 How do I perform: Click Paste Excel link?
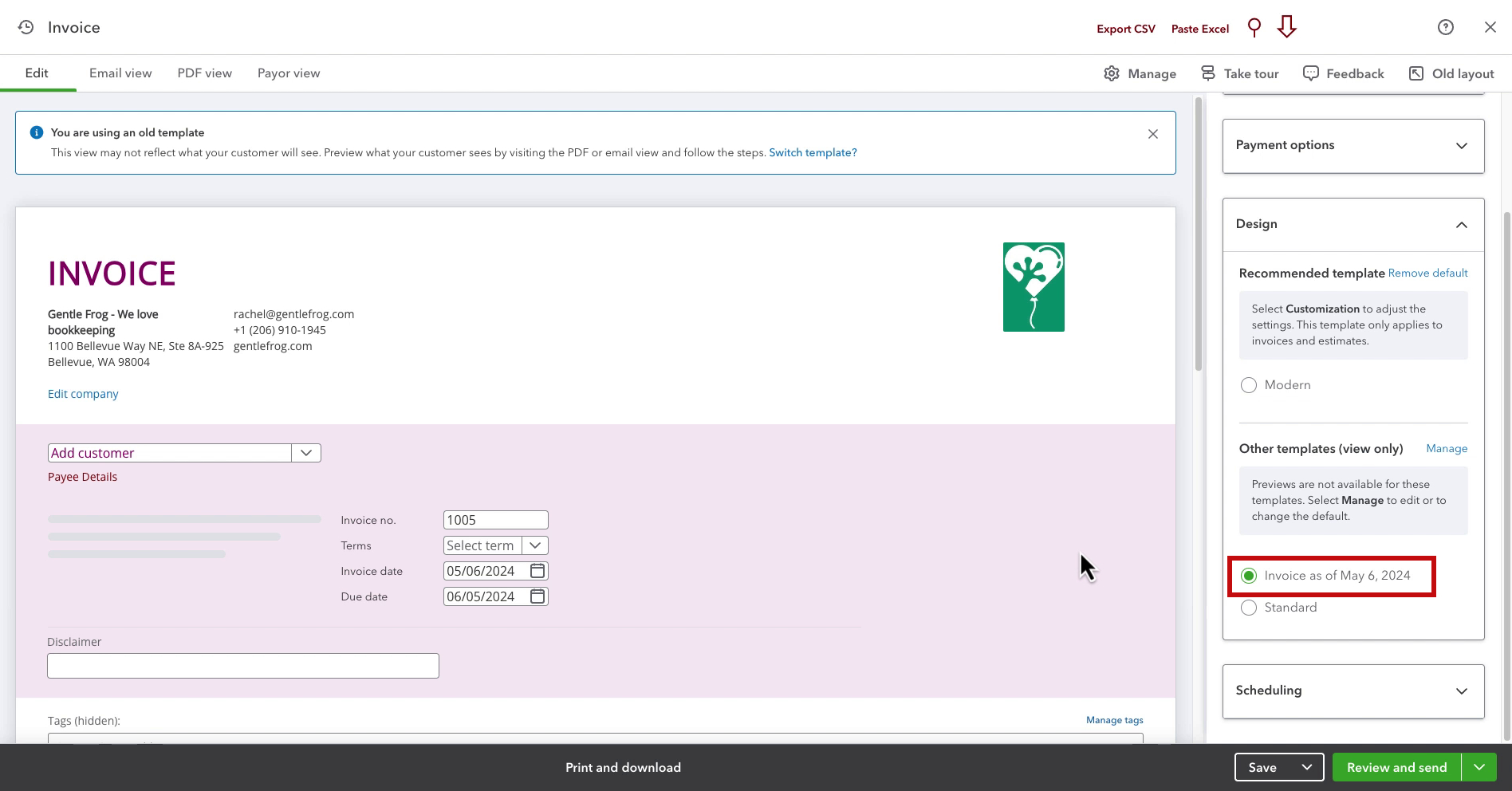point(1200,29)
